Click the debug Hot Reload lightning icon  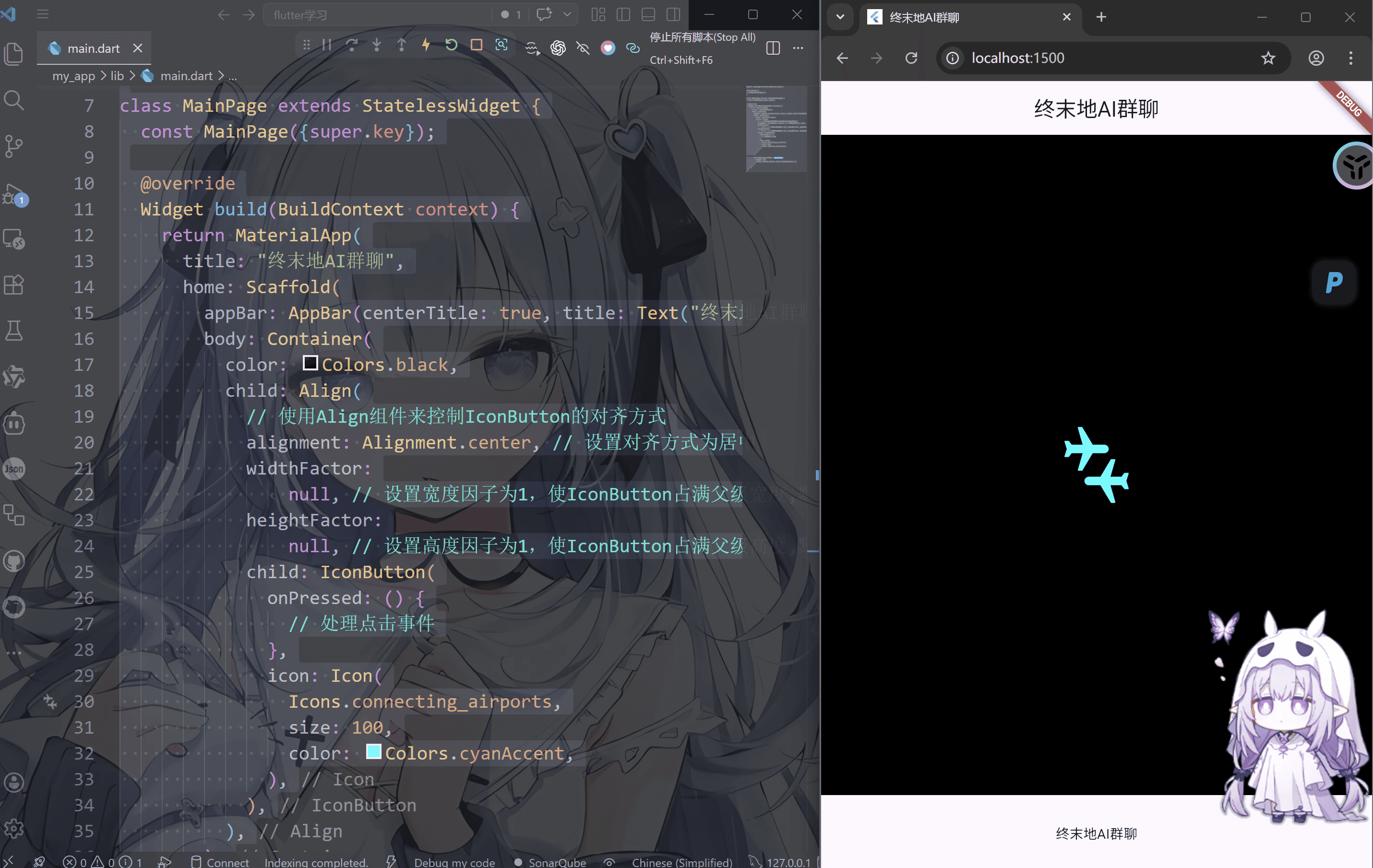click(426, 45)
